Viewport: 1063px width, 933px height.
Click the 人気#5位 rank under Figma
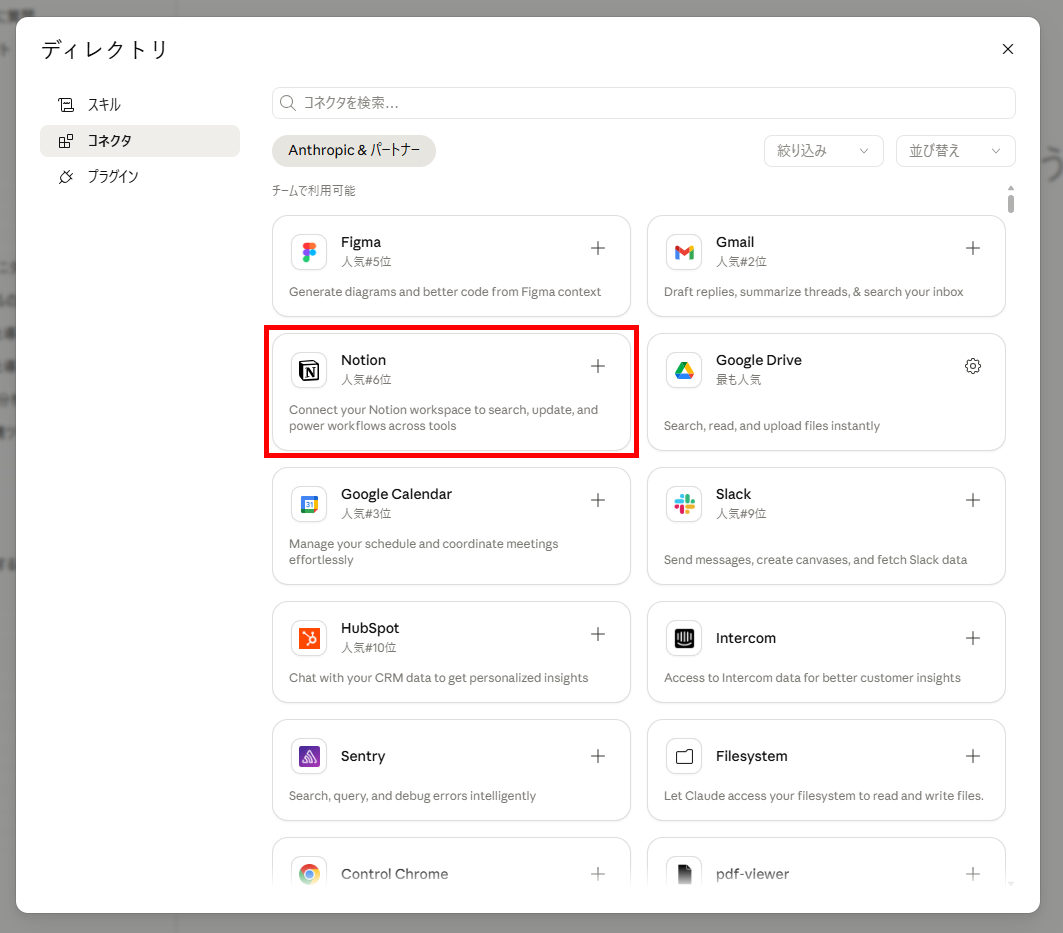point(366,262)
